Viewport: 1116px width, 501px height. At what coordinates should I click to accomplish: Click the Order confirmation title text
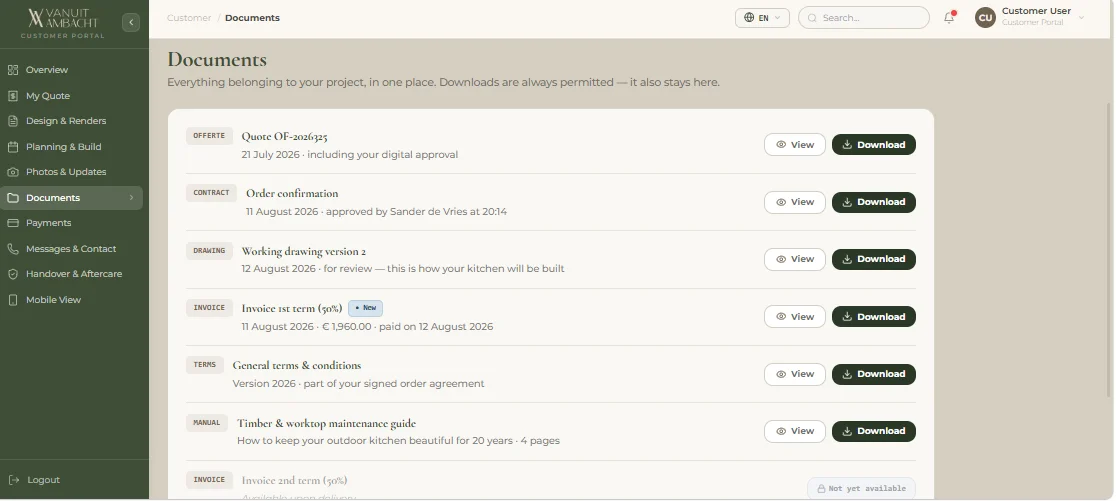pyautogui.click(x=292, y=194)
